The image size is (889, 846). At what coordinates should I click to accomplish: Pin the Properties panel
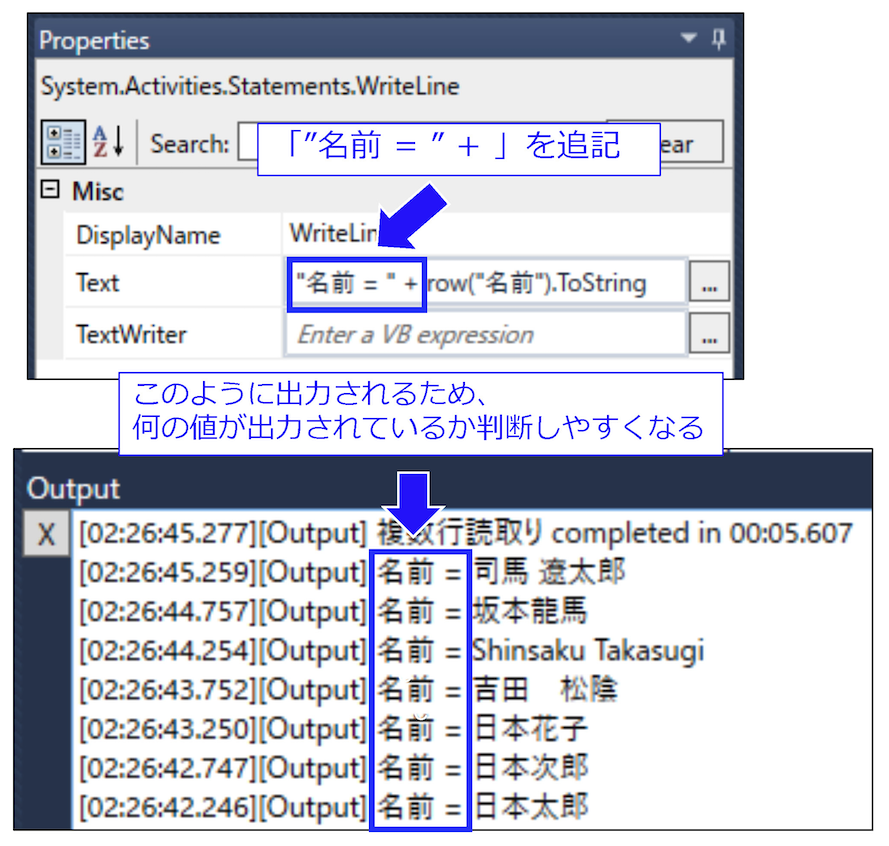[718, 40]
